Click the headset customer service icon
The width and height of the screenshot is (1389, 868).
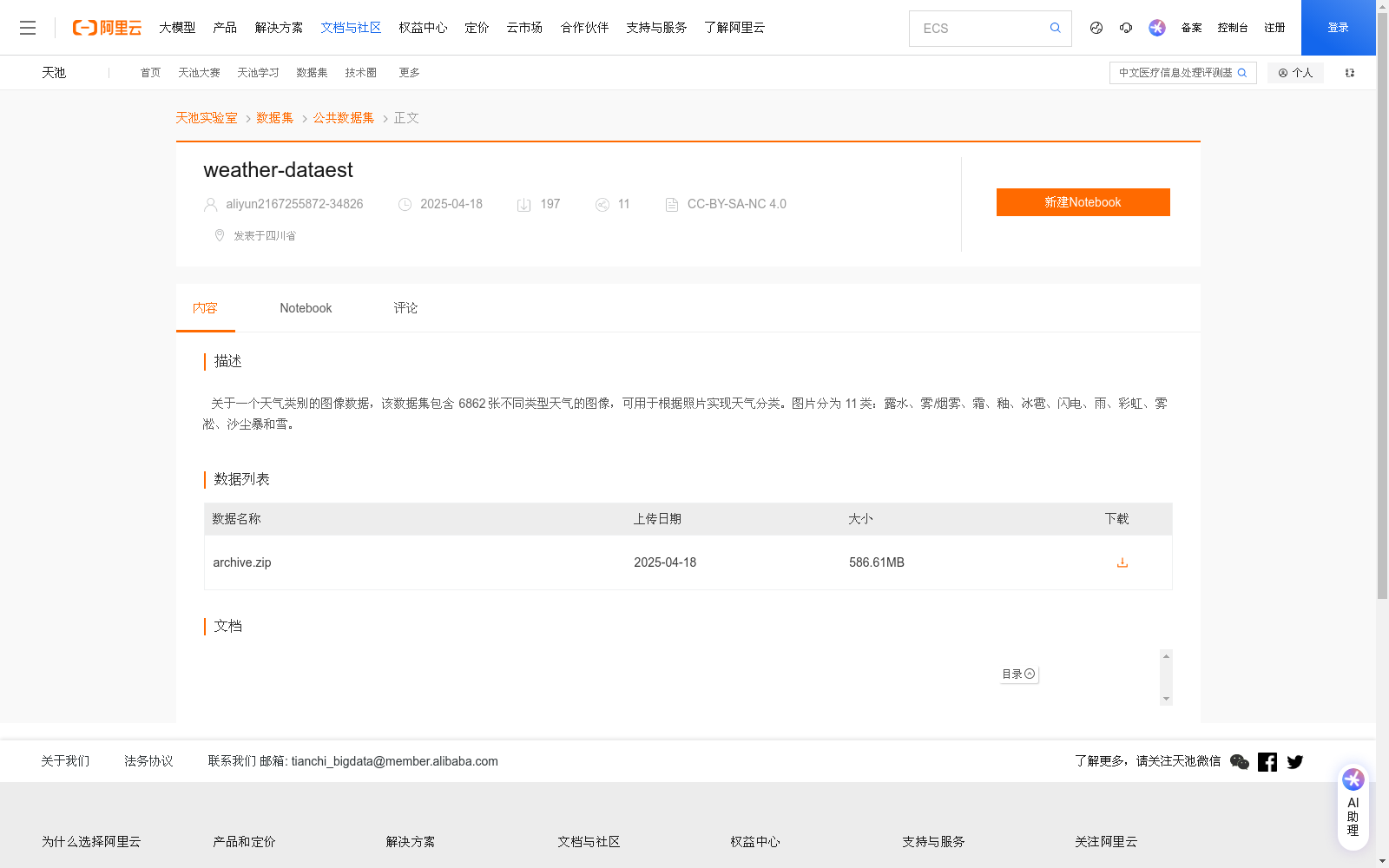[x=1126, y=28]
